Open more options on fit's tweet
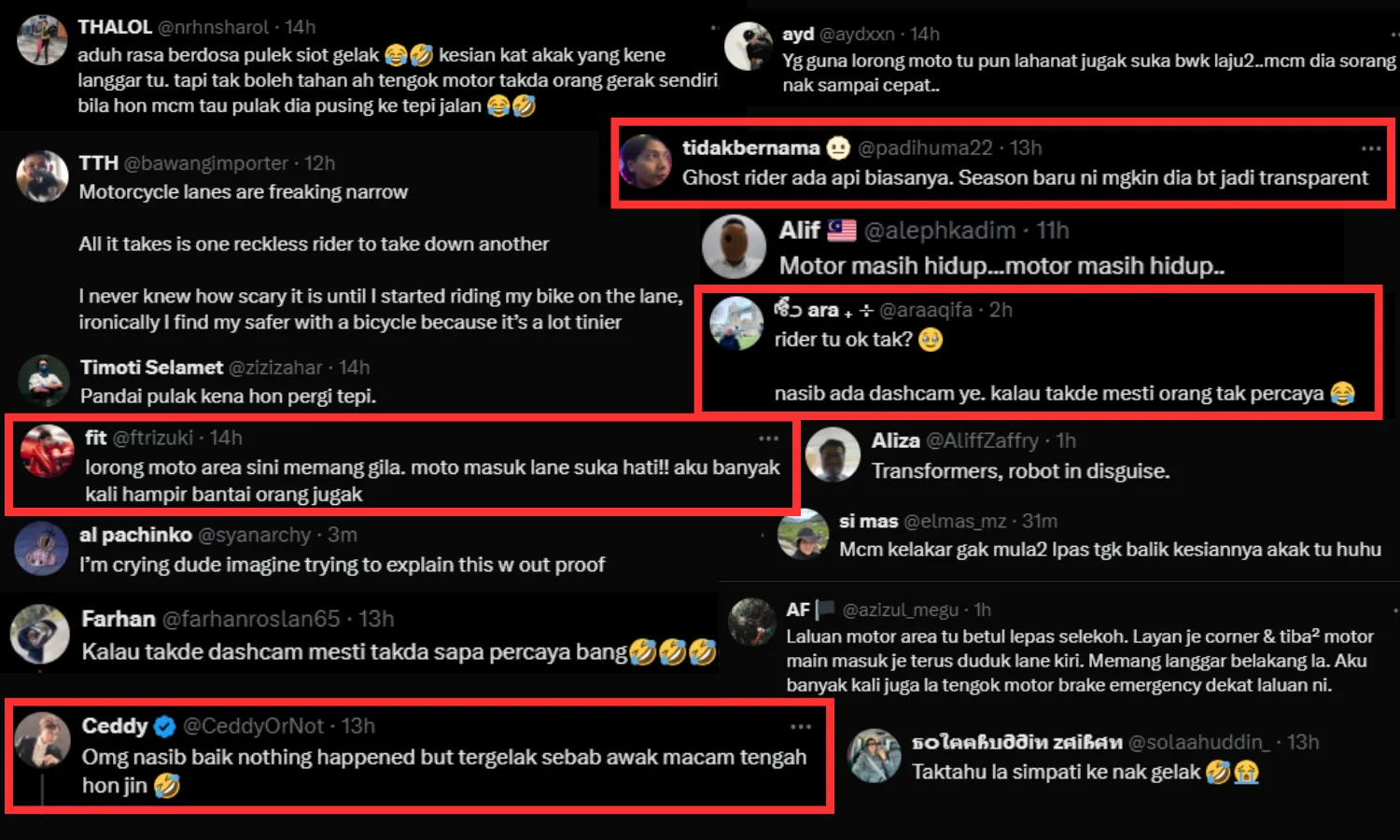The width and height of the screenshot is (1400, 840). pos(768,438)
